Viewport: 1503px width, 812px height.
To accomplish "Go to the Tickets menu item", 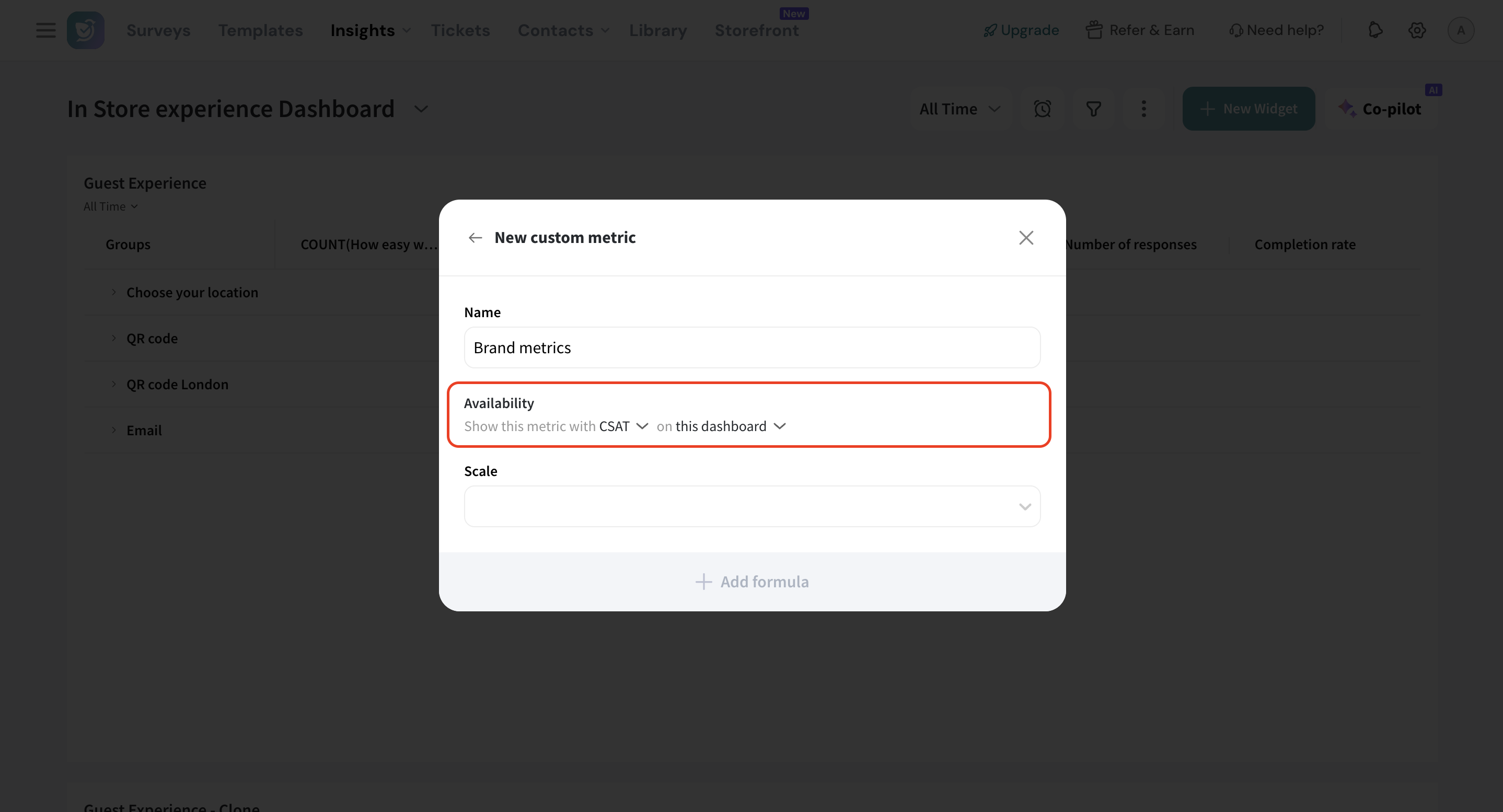I will [460, 30].
